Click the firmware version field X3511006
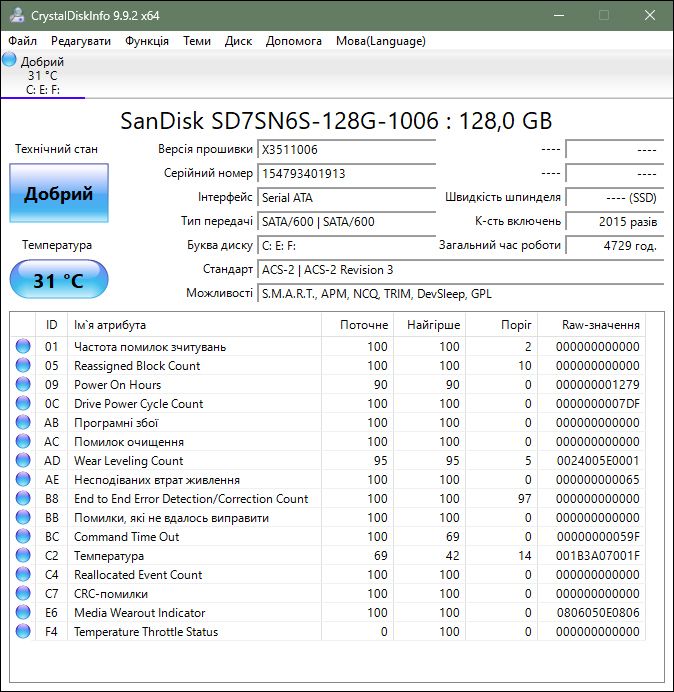Screen dimensions: 674x692 tap(346, 150)
